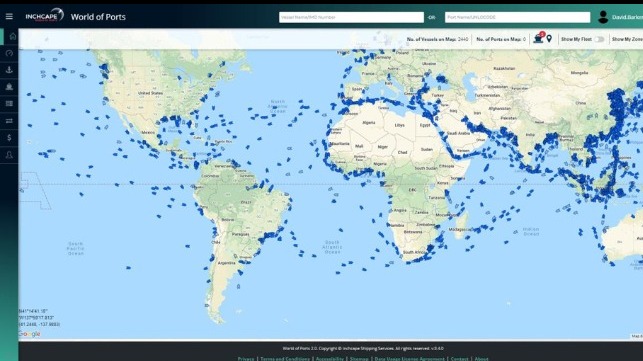Open the Contact footer link
This screenshot has height=361, width=643.
(459, 359)
